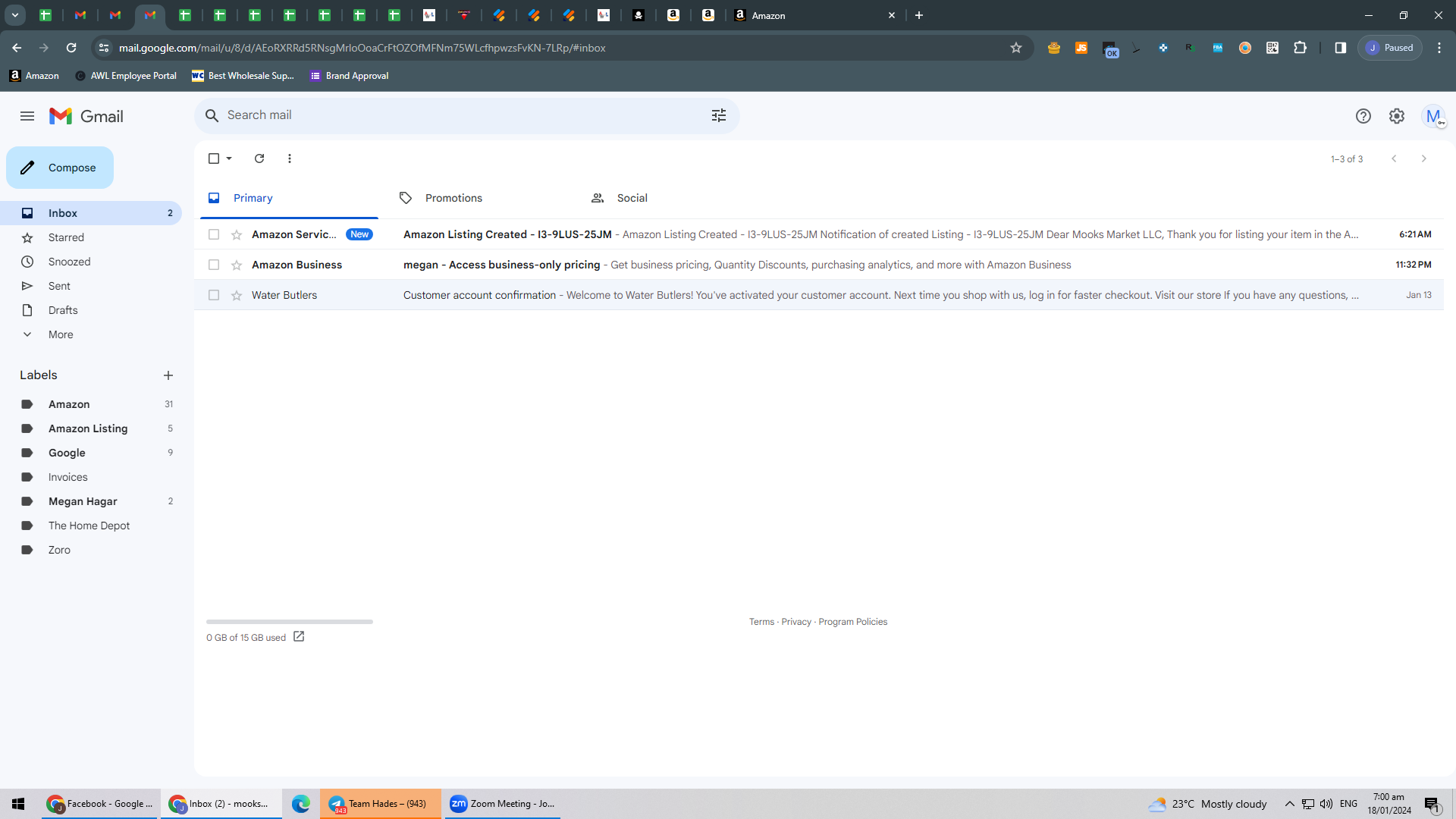
Task: Open the Terms link
Action: tap(761, 622)
